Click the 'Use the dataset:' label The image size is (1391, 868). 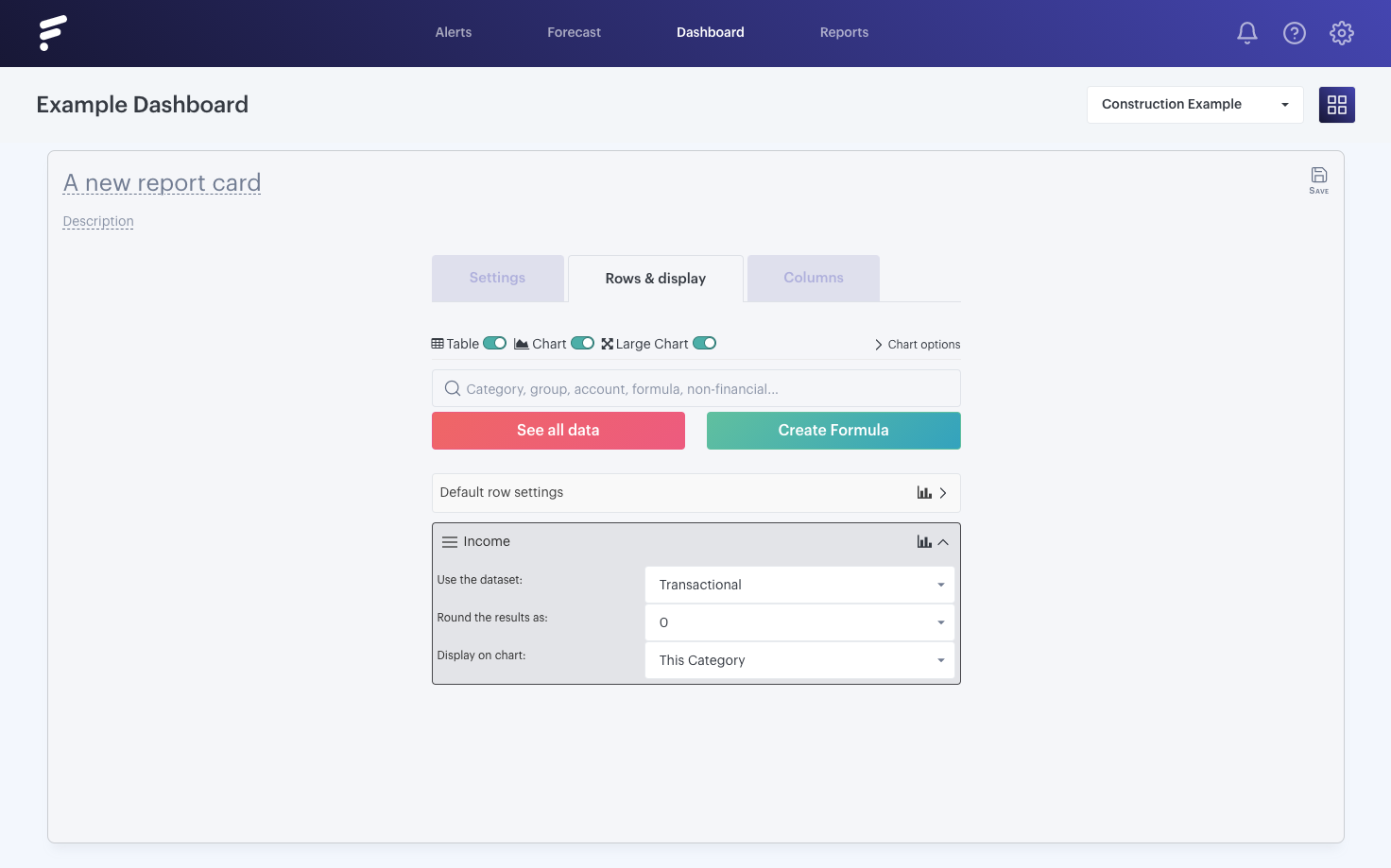click(x=480, y=580)
